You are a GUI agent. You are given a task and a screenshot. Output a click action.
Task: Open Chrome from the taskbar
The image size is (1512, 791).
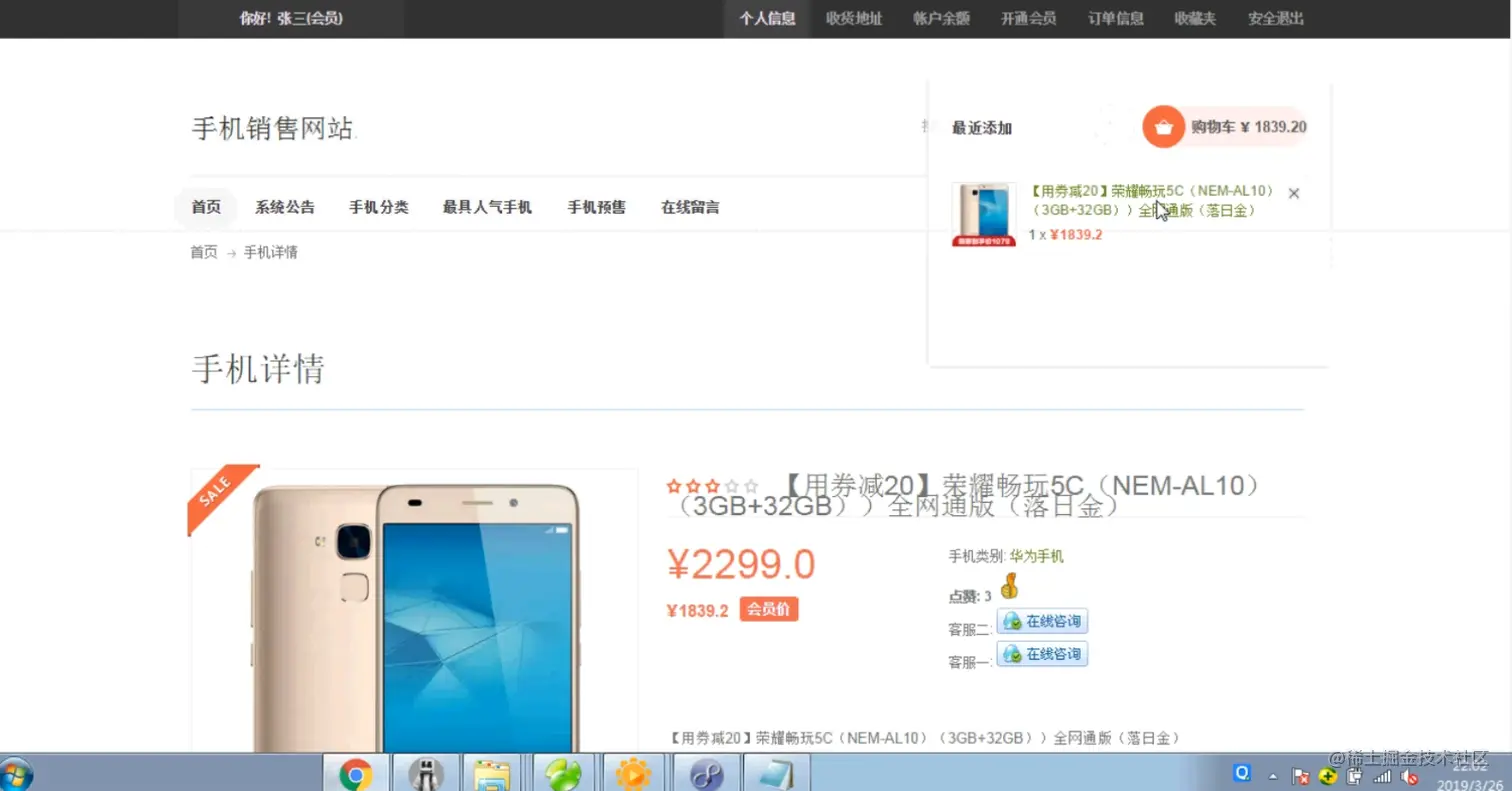point(356,774)
